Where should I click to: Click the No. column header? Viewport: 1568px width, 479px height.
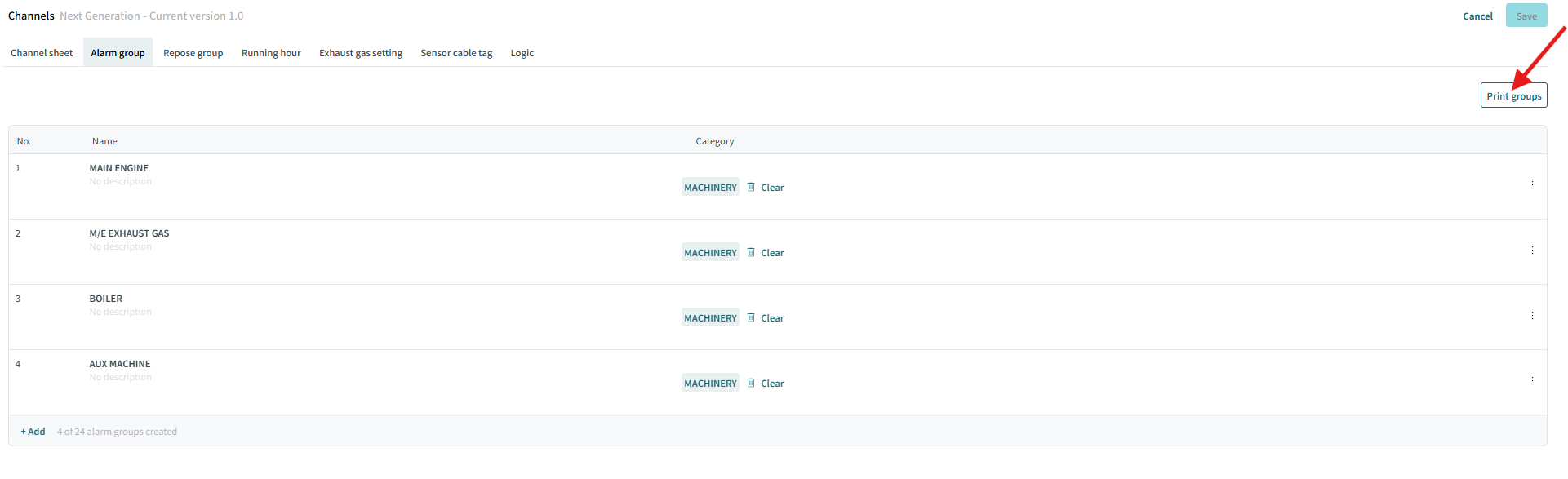24,141
